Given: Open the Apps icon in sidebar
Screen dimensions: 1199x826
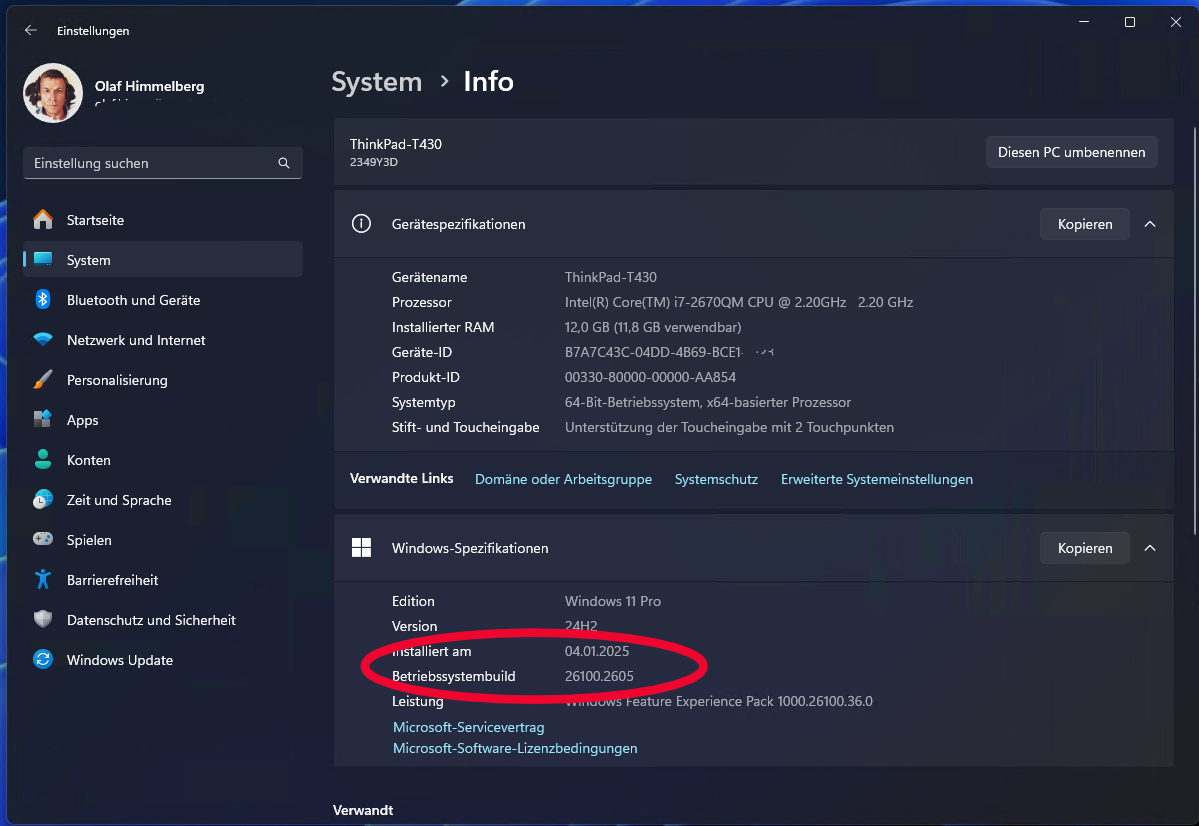Looking at the screenshot, I should (x=43, y=419).
